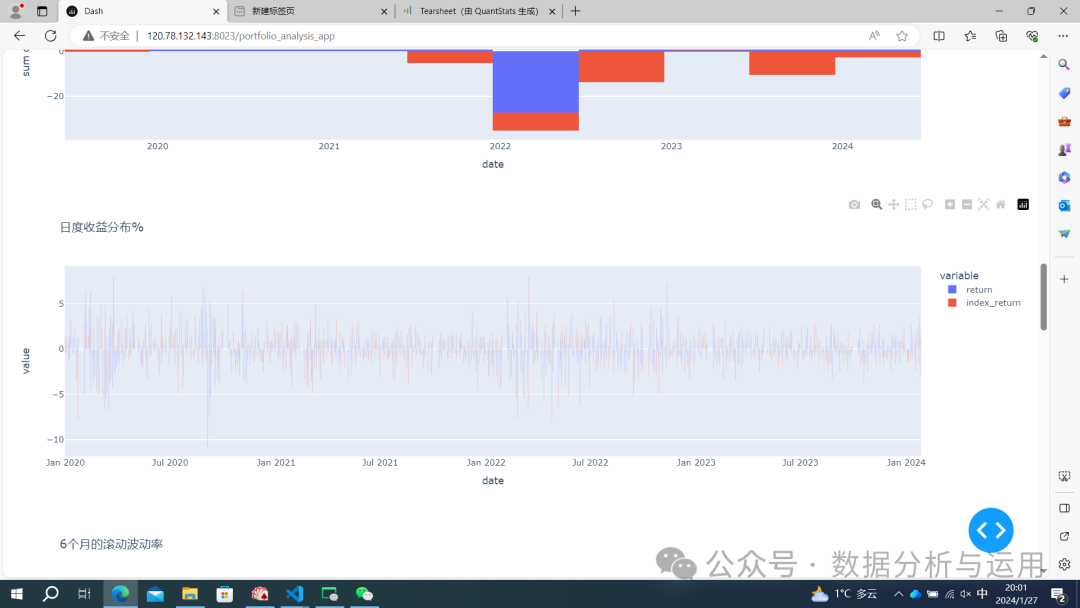Image resolution: width=1080 pixels, height=608 pixels.
Task: Activate the Lasso Select tool
Action: (928, 205)
